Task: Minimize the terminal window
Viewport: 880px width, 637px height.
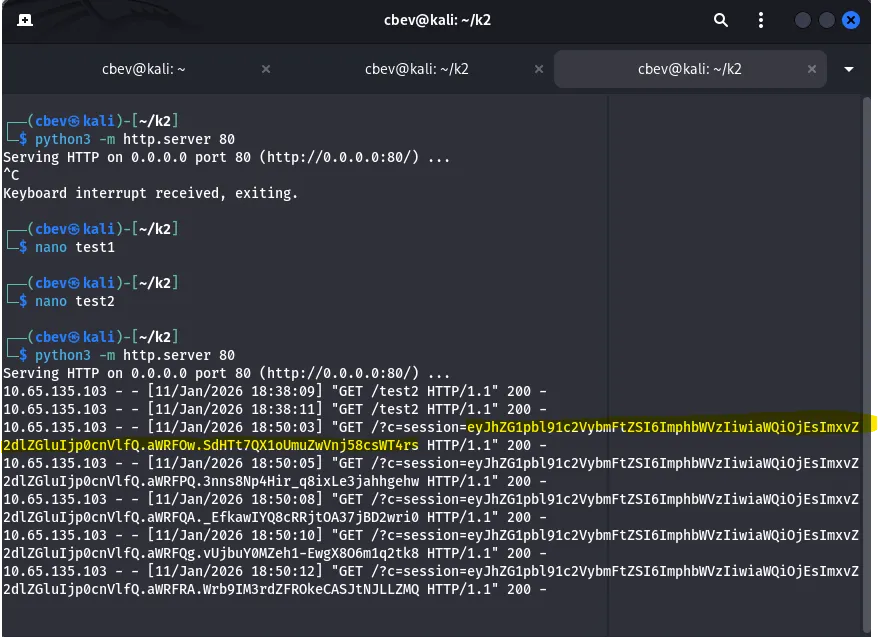Action: pos(803,20)
